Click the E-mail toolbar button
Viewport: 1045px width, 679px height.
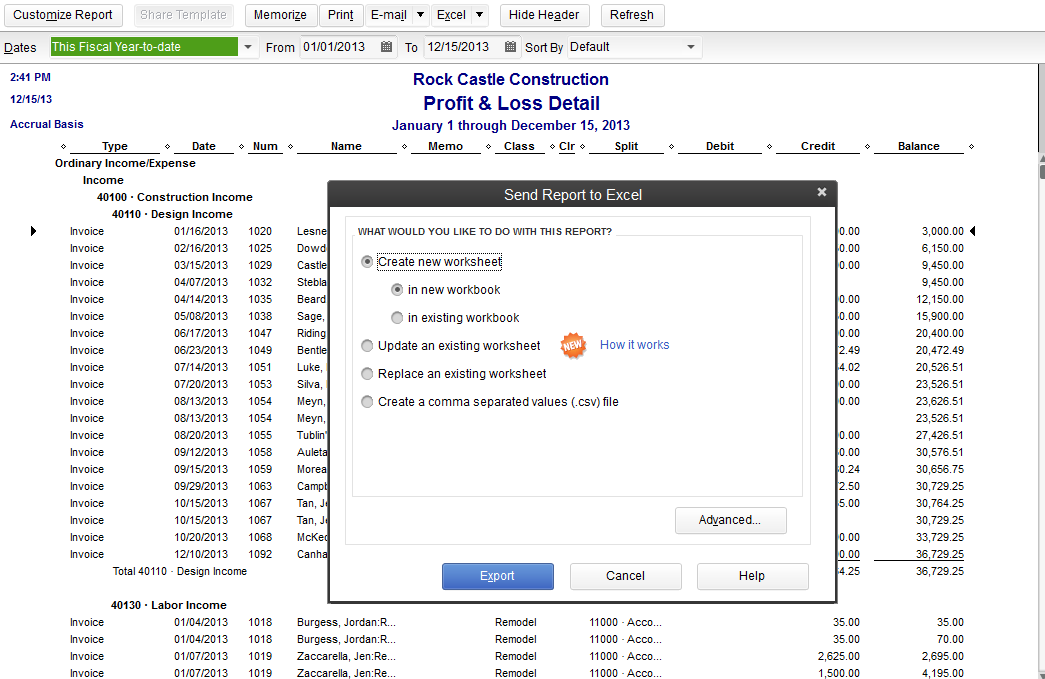click(x=389, y=15)
